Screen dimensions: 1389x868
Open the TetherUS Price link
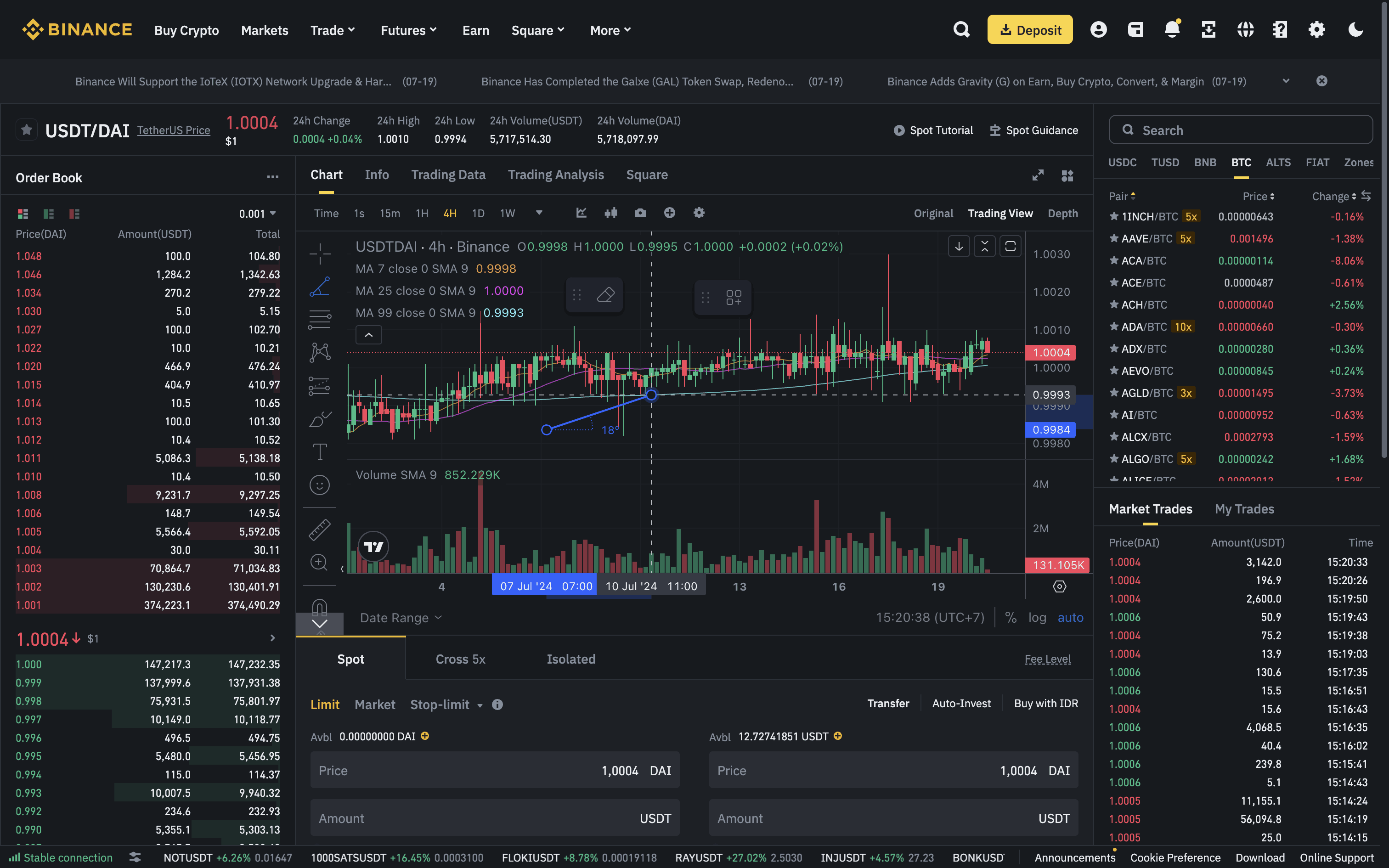coord(173,130)
